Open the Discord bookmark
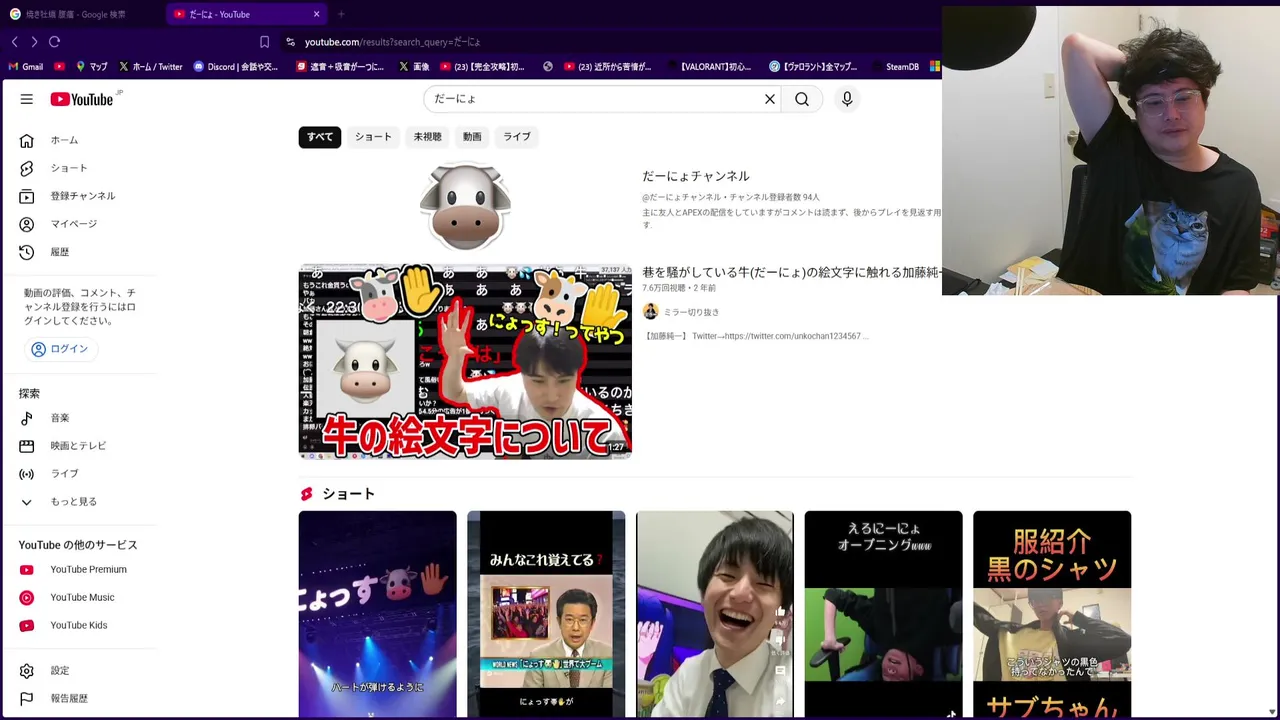Image resolution: width=1280 pixels, height=720 pixels. [x=236, y=67]
